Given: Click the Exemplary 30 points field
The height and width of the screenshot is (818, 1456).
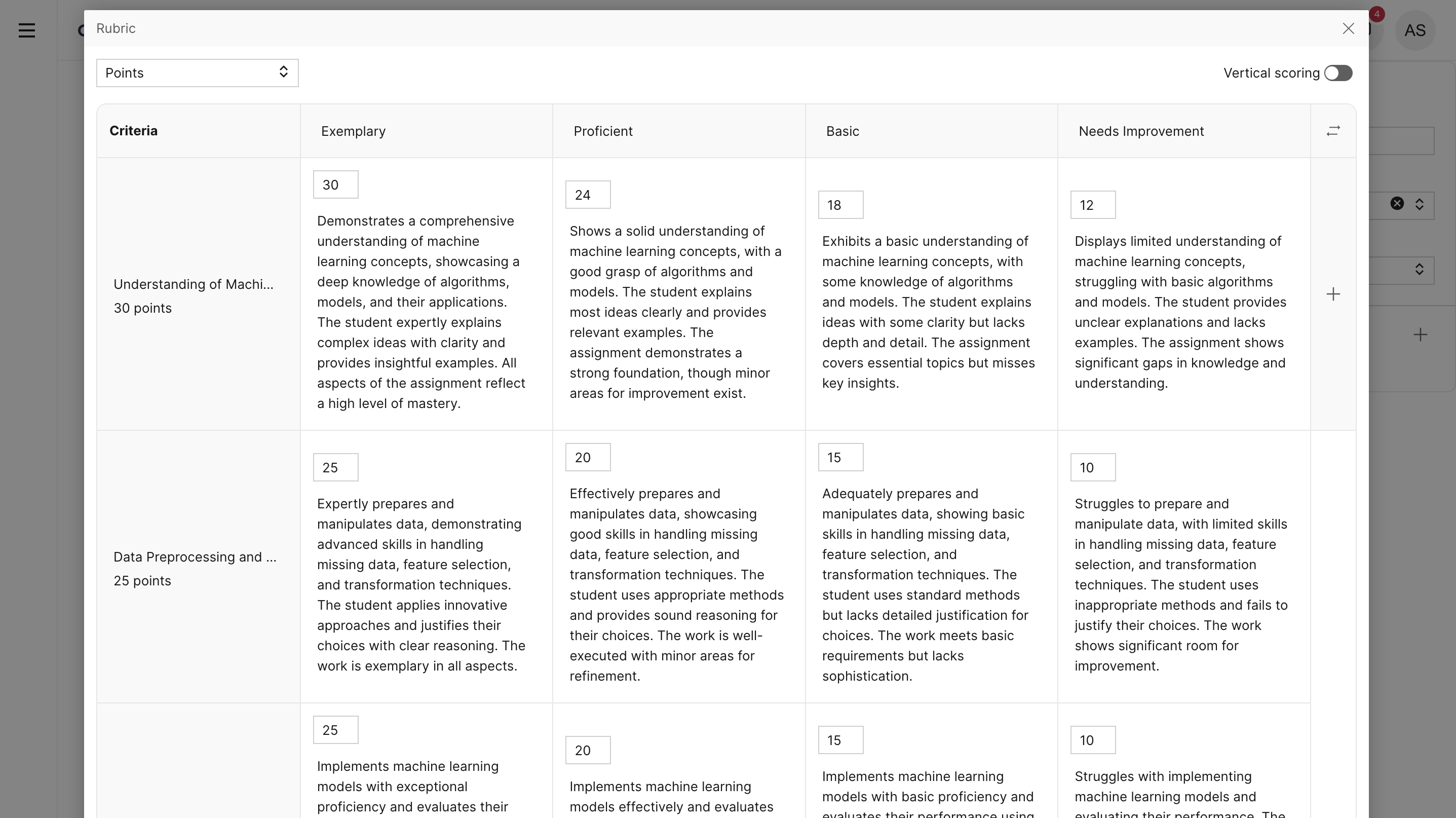Looking at the screenshot, I should 335,185.
